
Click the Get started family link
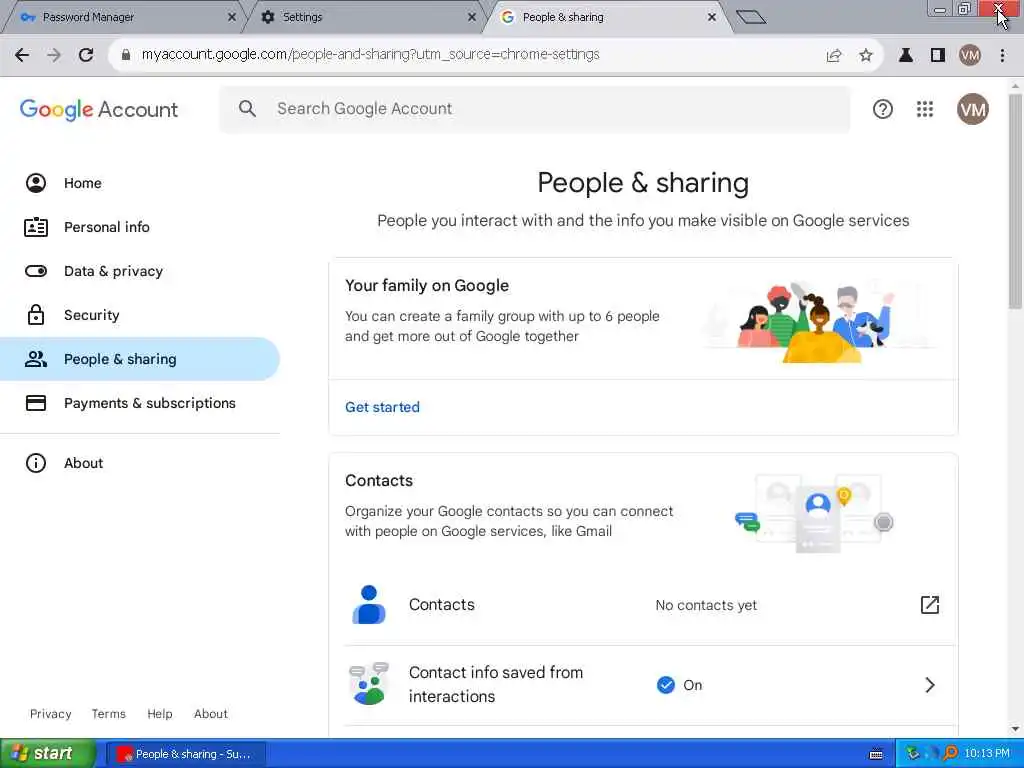[x=382, y=407]
